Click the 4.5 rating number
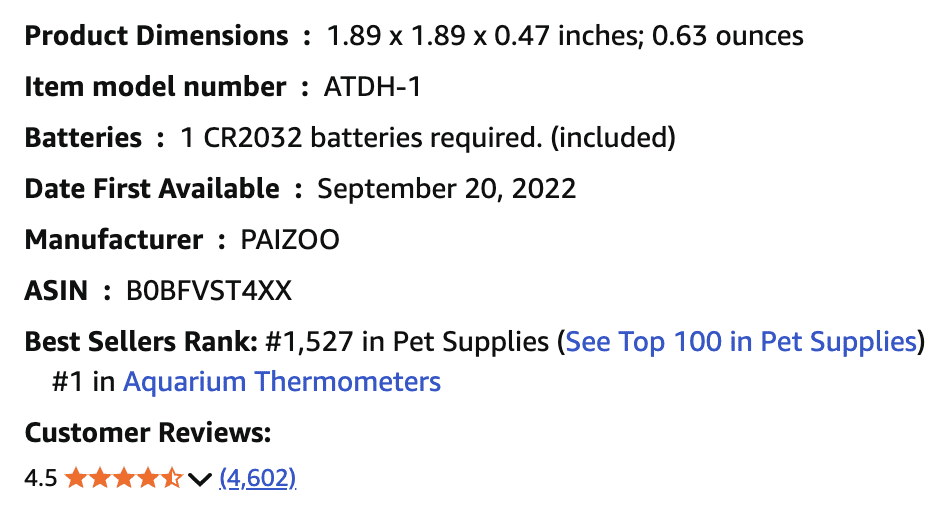 click(x=40, y=479)
